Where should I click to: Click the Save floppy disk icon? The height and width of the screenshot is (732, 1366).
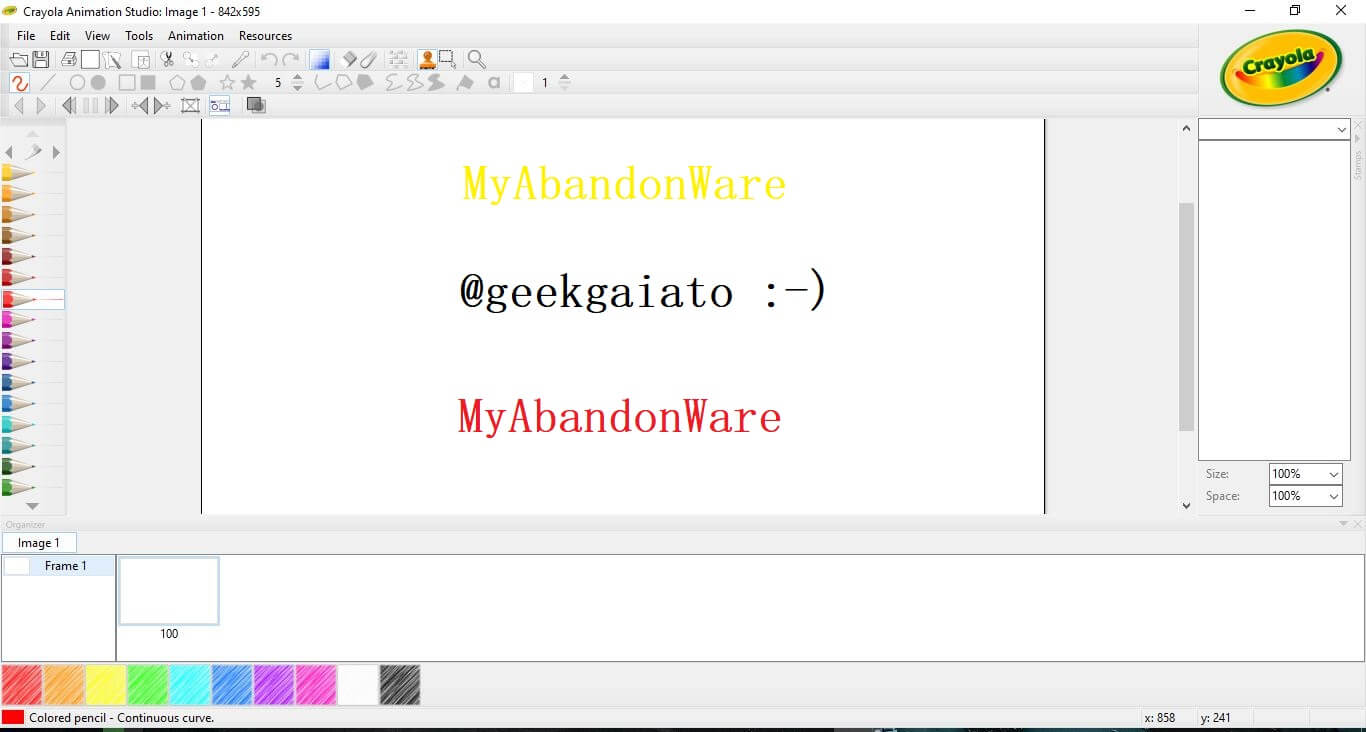click(x=41, y=60)
